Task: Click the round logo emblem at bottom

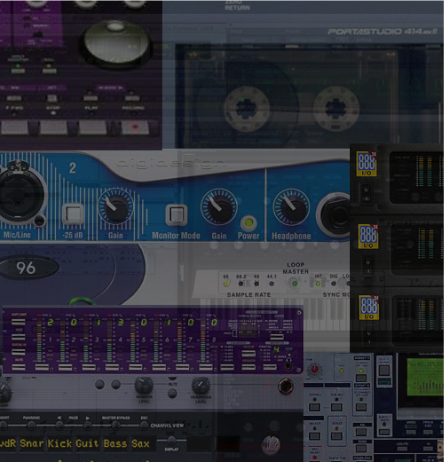Action: (x=271, y=445)
